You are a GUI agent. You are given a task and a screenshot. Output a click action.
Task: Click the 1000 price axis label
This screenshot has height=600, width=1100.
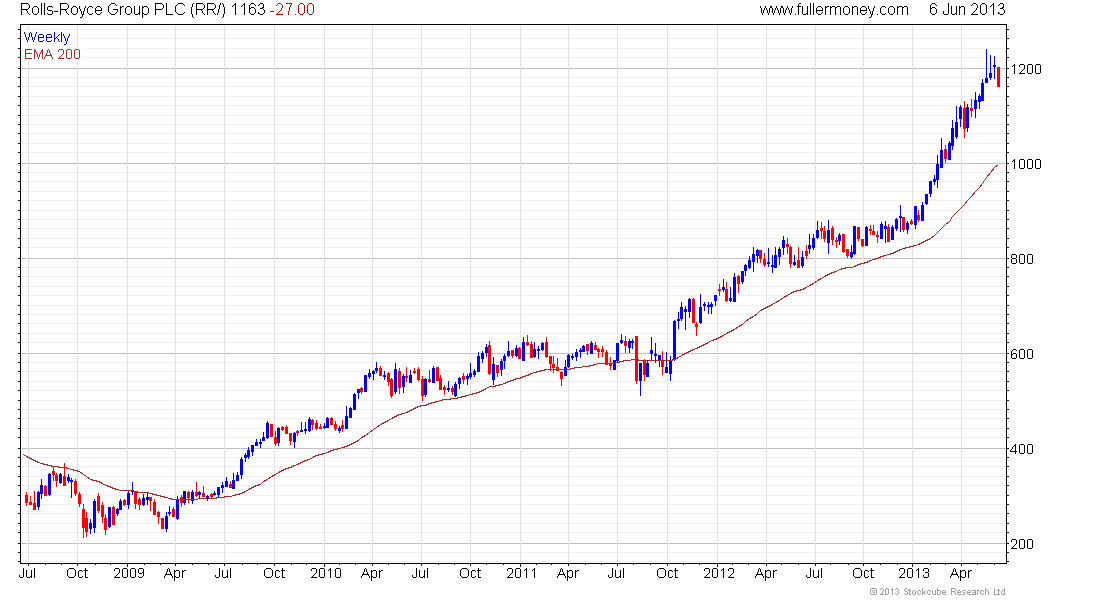pyautogui.click(x=1026, y=164)
